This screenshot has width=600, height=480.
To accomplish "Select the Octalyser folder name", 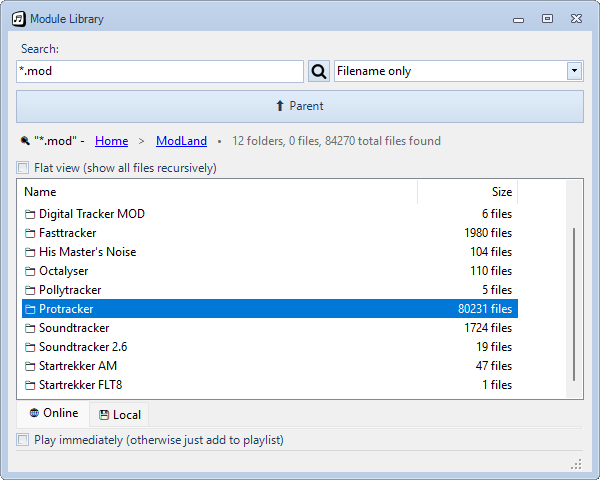I will point(64,271).
